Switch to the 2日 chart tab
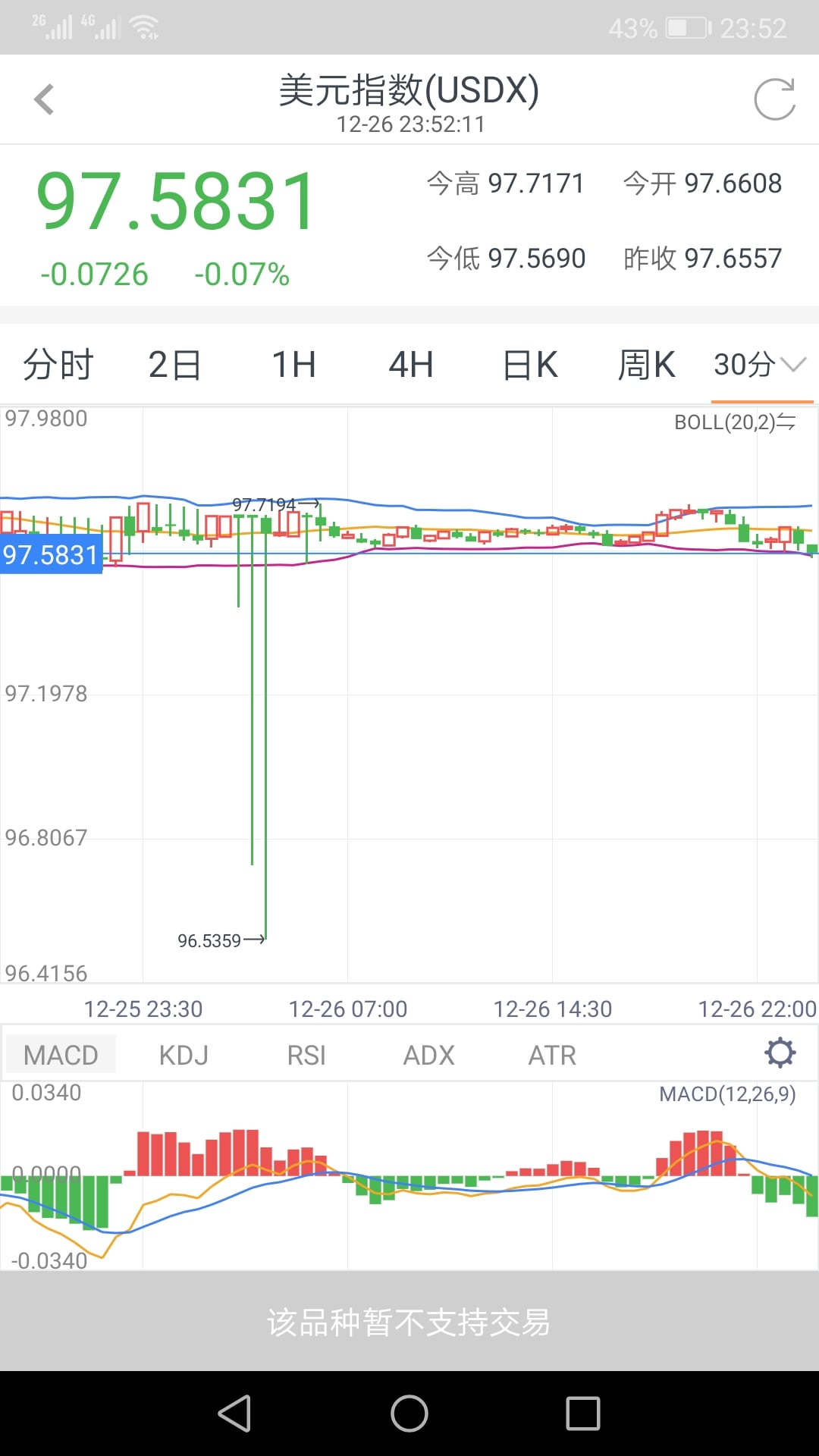This screenshot has height=1456, width=819. pos(174,365)
